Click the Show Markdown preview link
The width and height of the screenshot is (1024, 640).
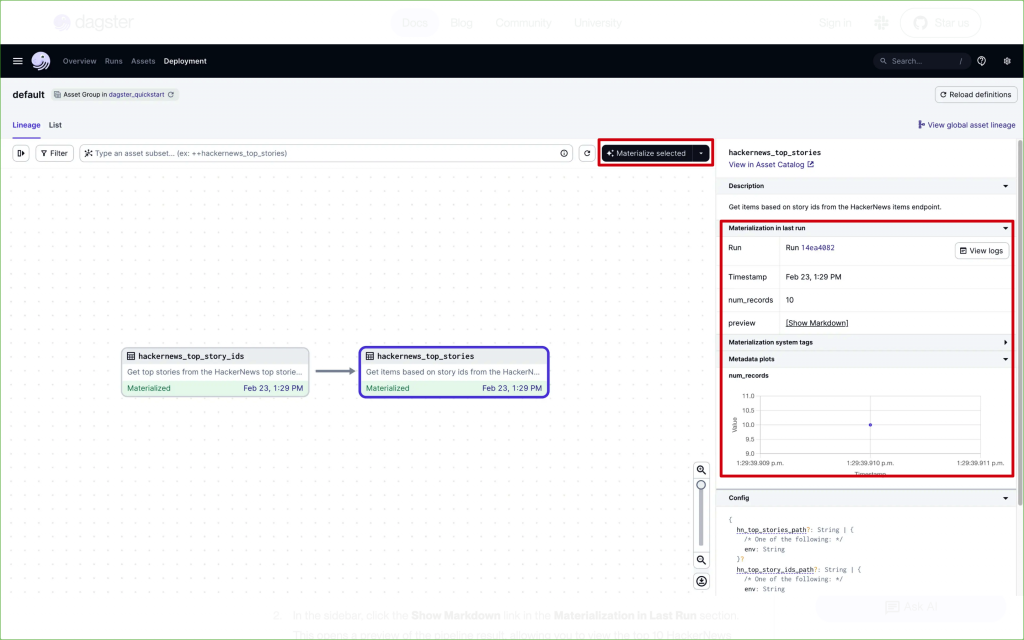coord(816,323)
